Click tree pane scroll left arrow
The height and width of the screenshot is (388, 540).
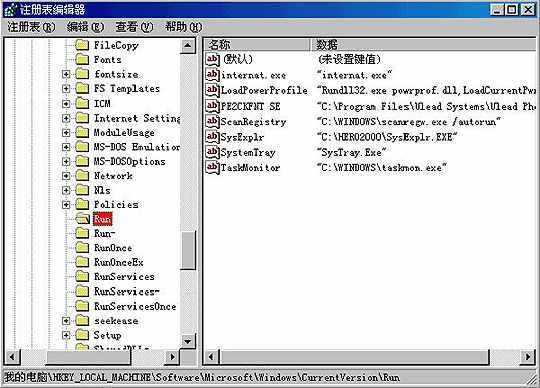point(12,356)
